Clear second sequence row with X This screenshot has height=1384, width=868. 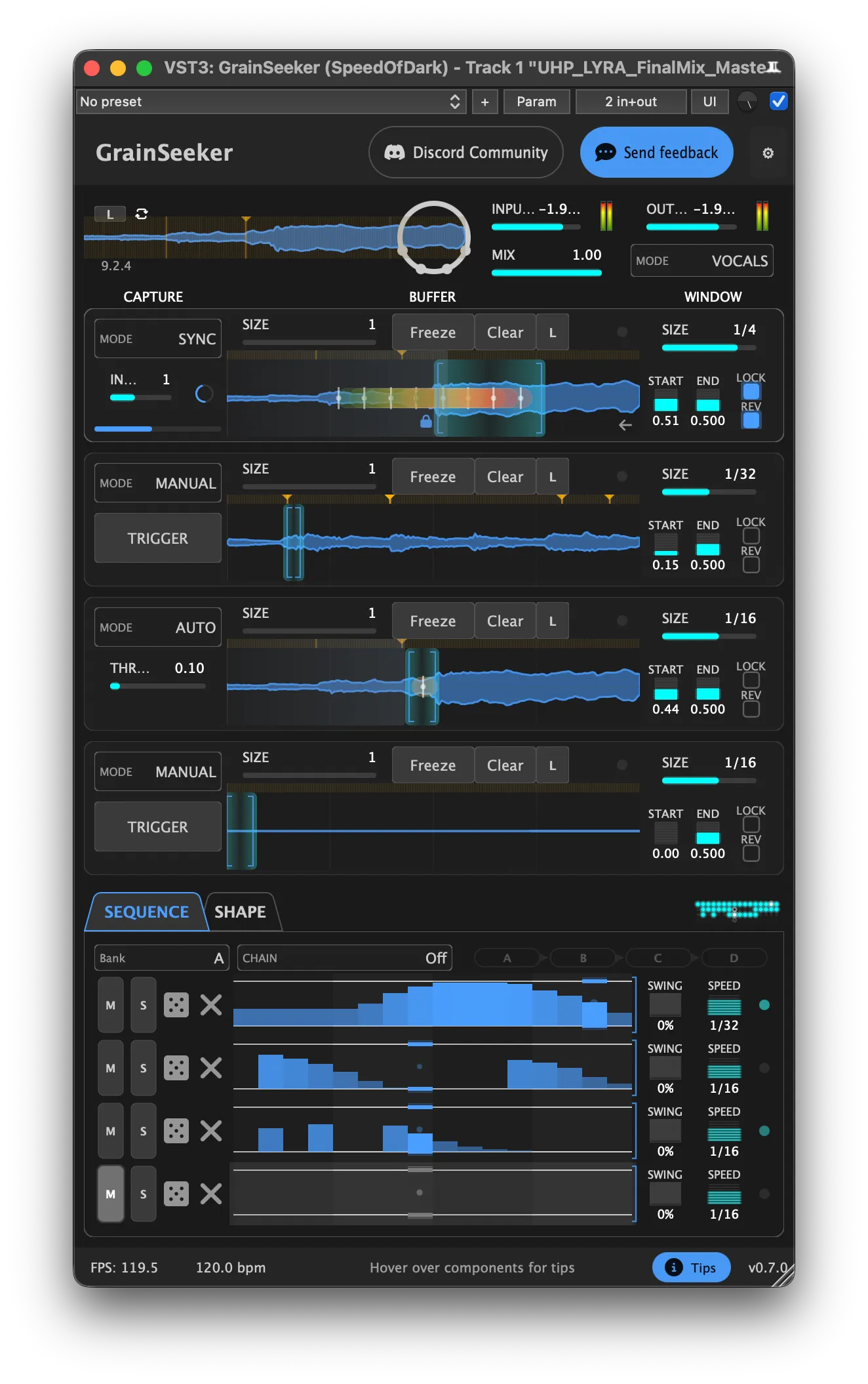coord(211,1068)
